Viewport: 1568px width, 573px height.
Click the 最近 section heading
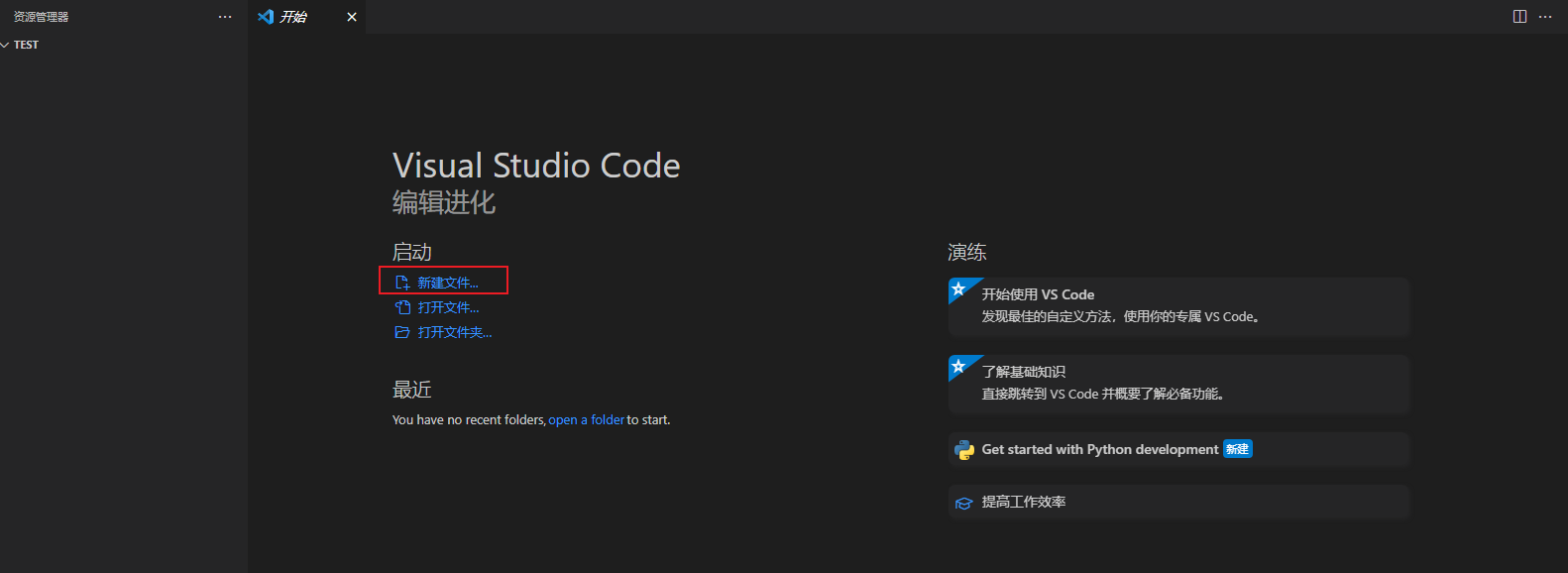click(412, 390)
